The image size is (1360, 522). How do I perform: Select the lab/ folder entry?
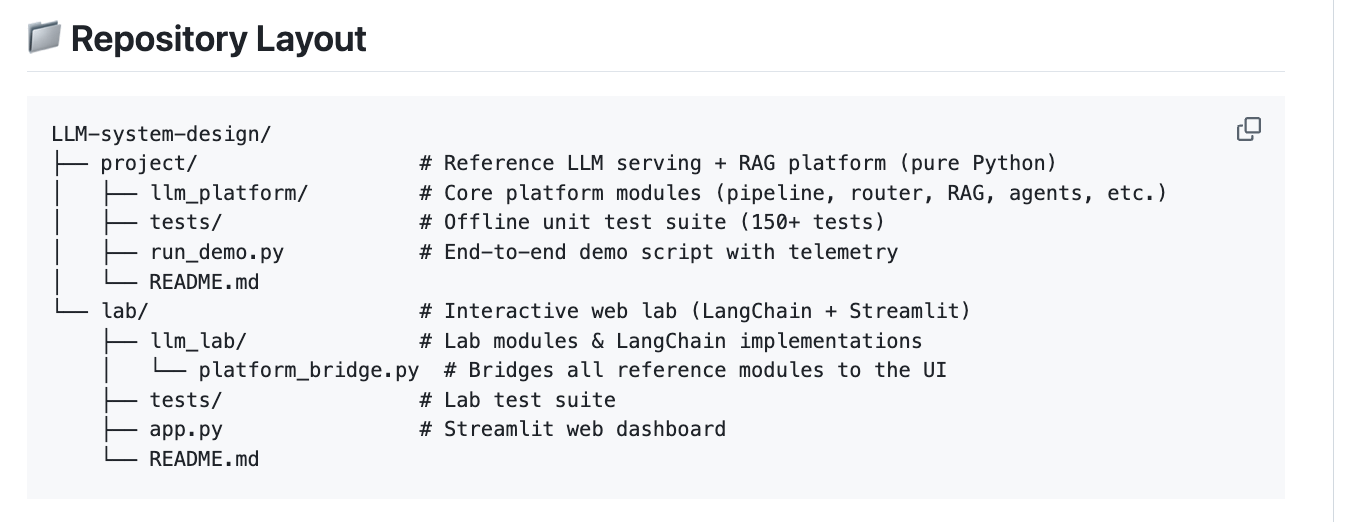(124, 311)
